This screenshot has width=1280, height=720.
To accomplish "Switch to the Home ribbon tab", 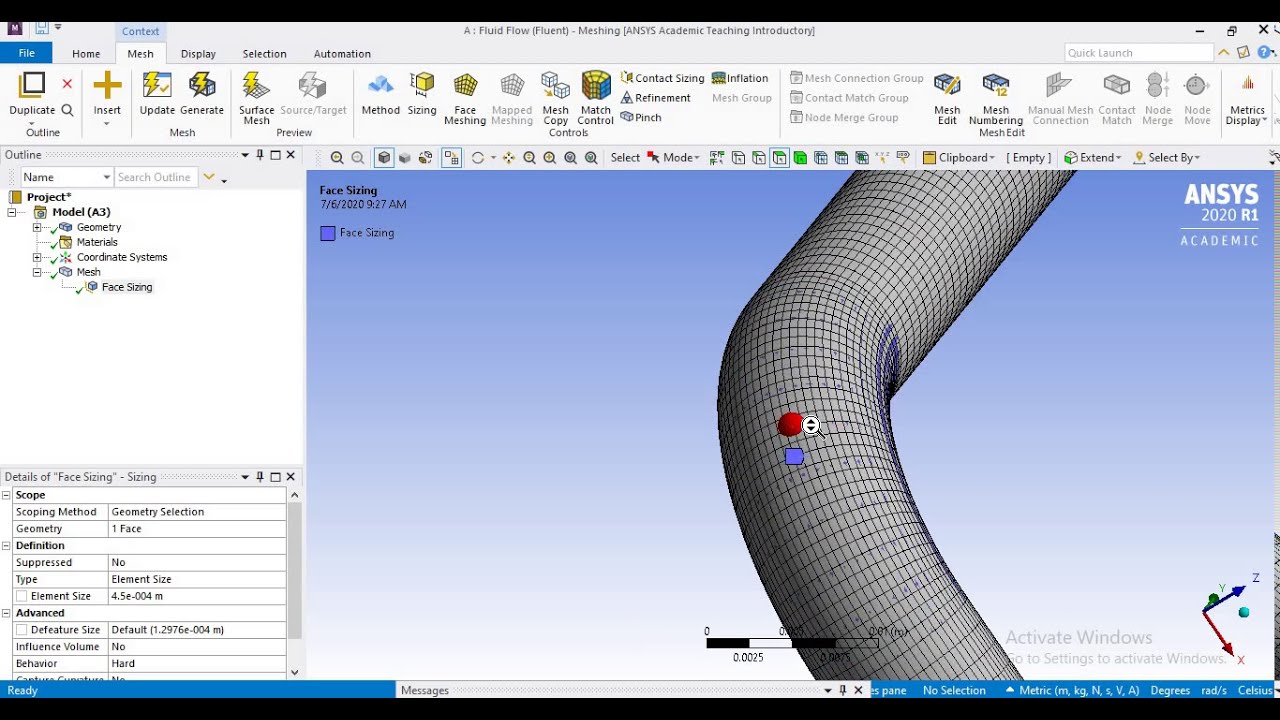I will pyautogui.click(x=86, y=54).
